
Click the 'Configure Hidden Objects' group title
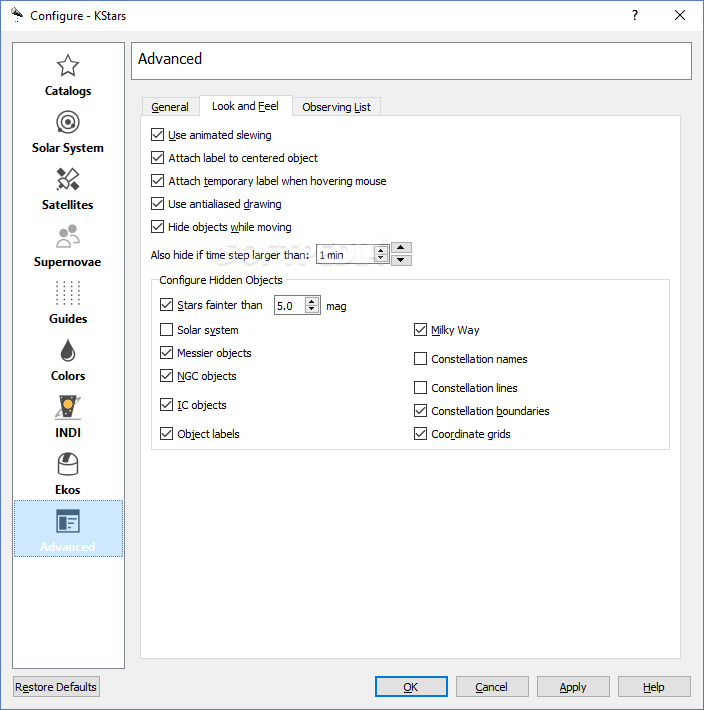[x=221, y=280]
